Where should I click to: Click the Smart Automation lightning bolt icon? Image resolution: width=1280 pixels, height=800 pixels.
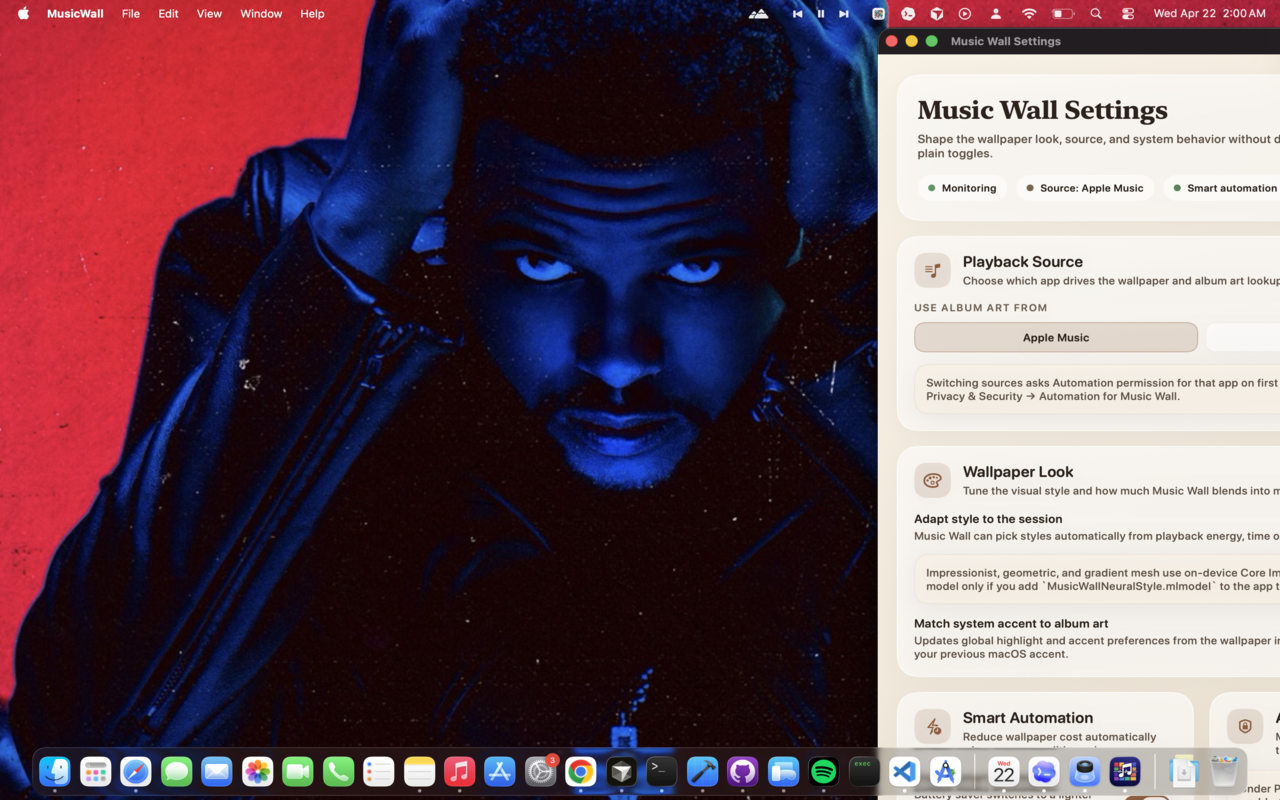pyautogui.click(x=932, y=726)
